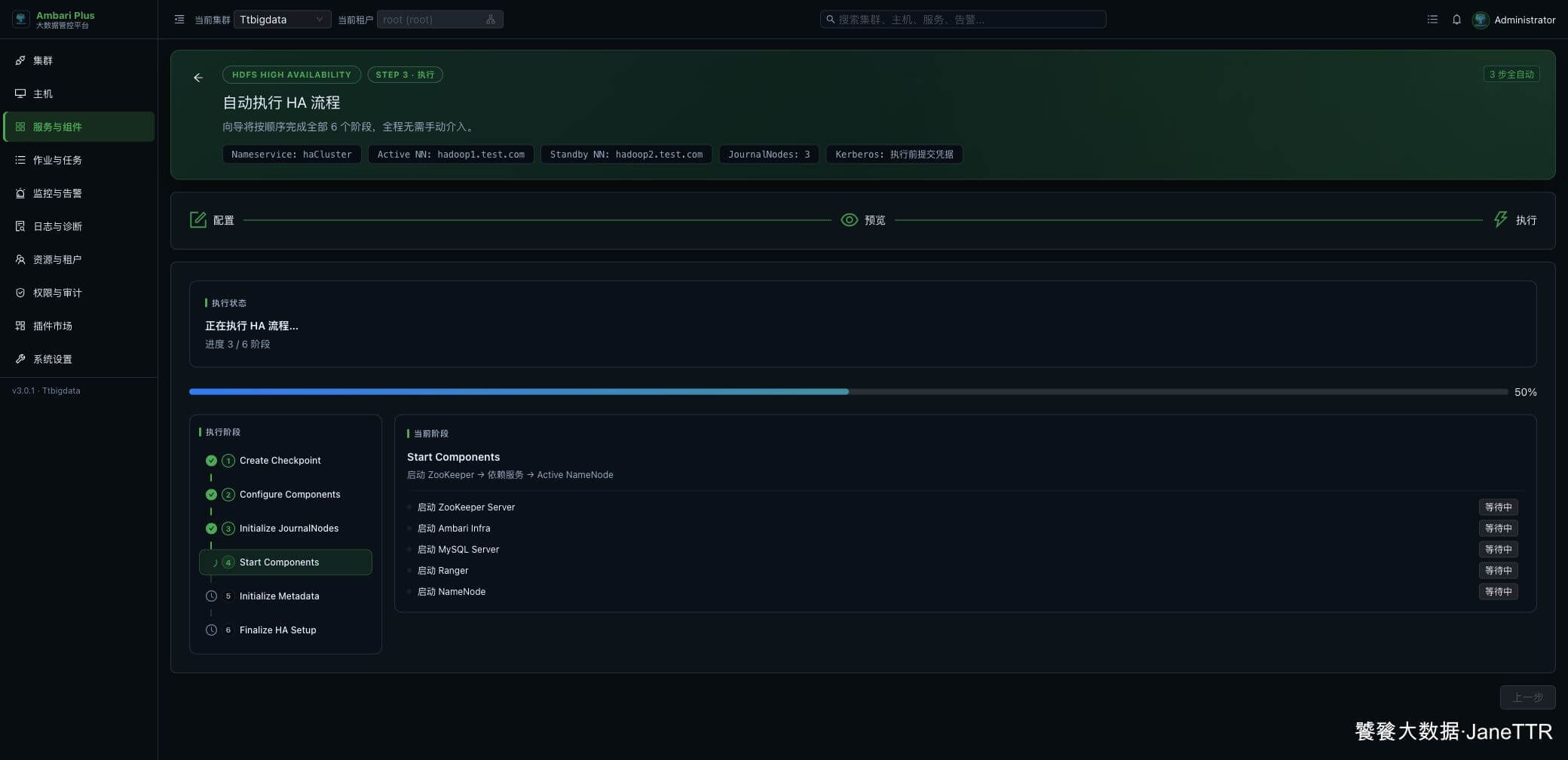Select the Initialize JournalNodes stage

[285, 529]
